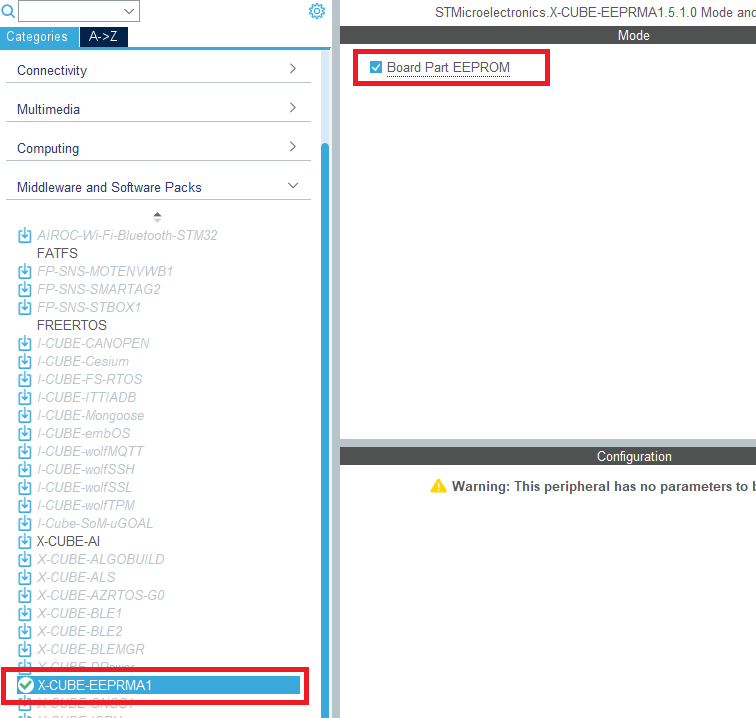
Task: Click download icon for FP-SNS-SMARTAG2
Action: (25, 289)
